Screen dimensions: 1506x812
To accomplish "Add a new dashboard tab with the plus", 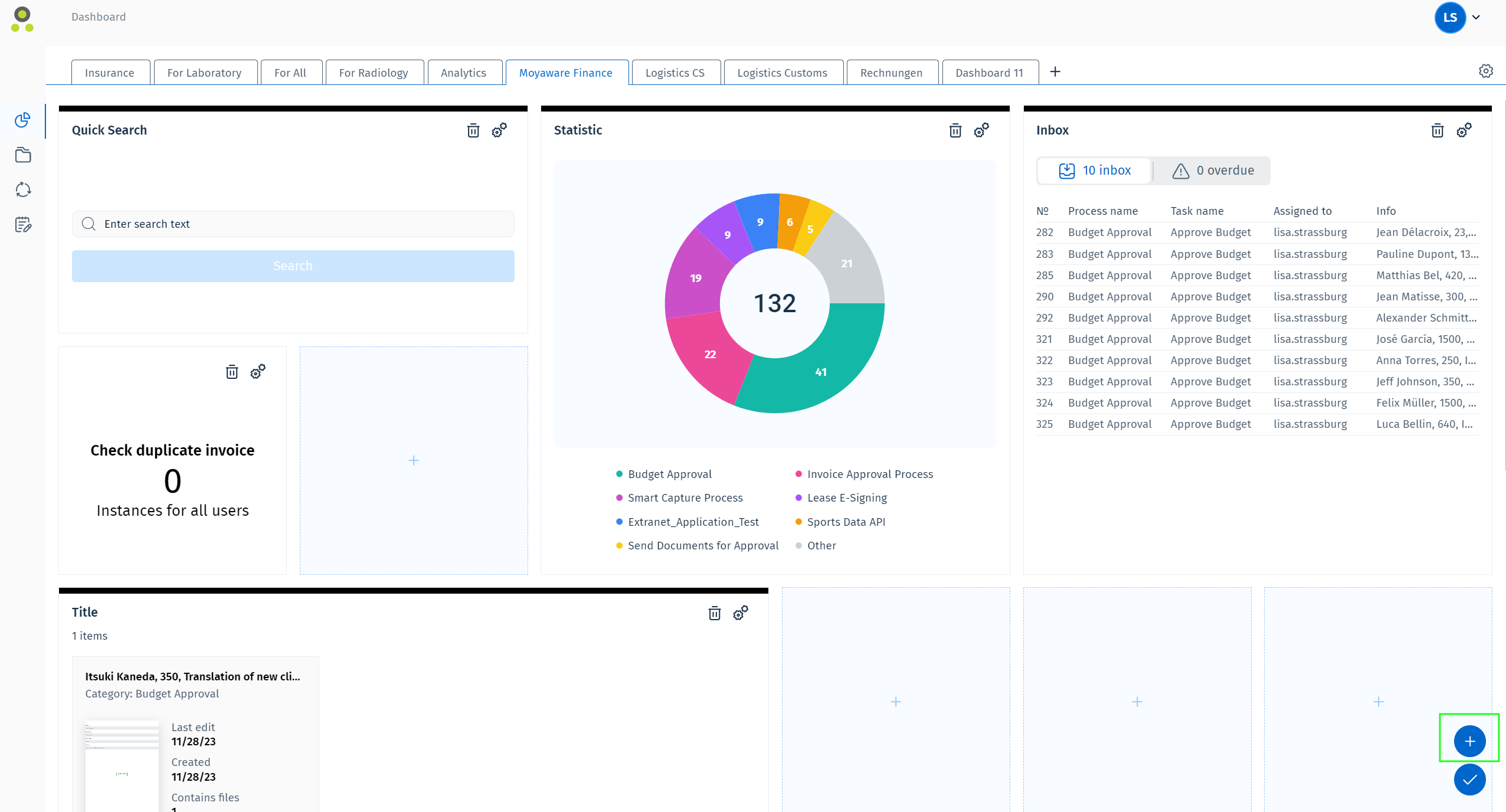I will [x=1055, y=72].
